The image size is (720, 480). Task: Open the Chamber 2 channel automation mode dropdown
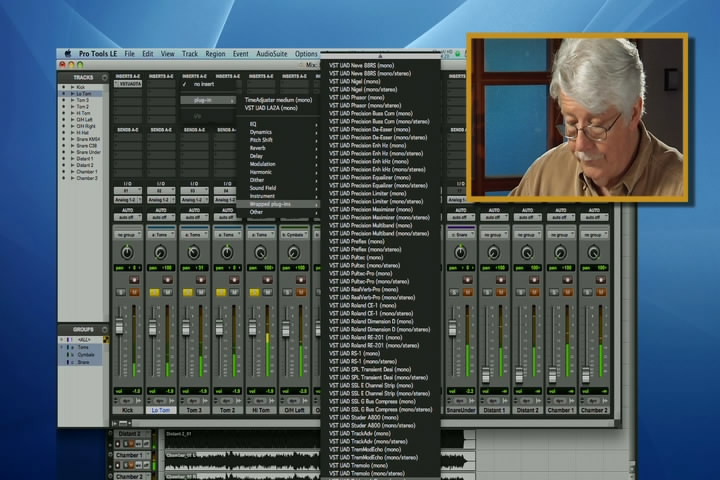tap(594, 217)
